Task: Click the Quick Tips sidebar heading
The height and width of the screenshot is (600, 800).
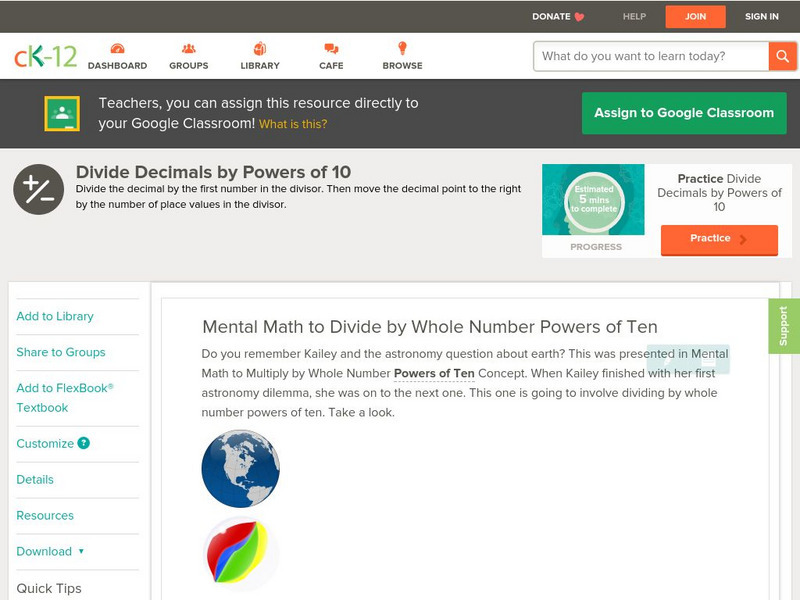Action: (49, 588)
